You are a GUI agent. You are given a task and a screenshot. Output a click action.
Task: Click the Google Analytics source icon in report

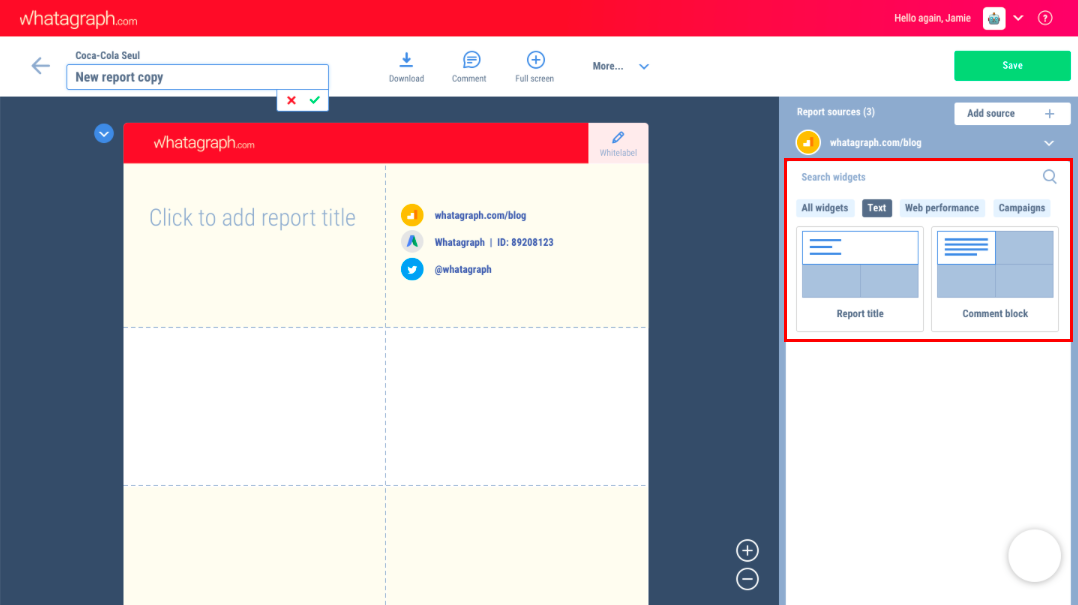(412, 215)
